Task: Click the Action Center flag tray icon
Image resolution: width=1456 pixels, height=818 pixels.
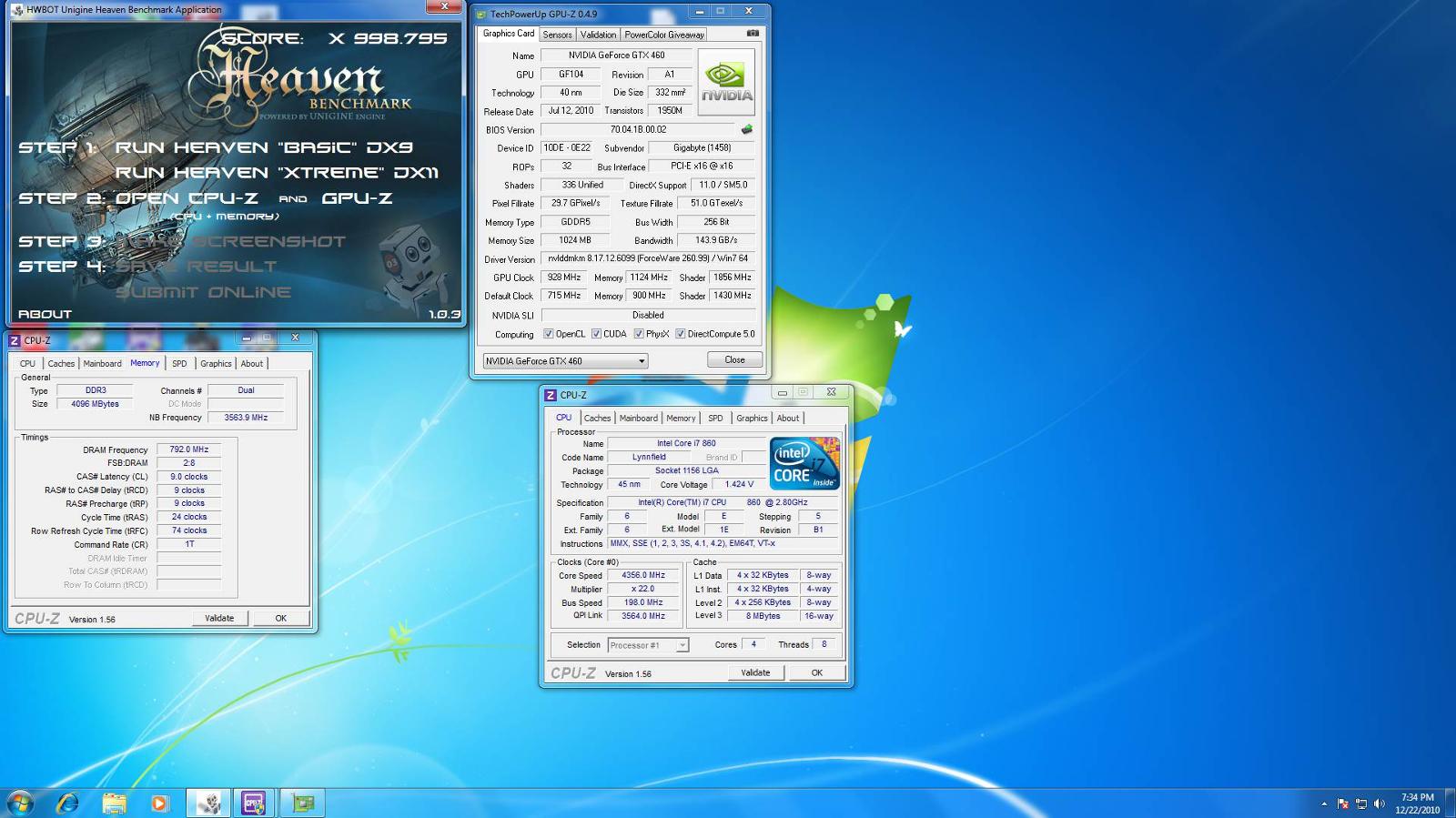Action: click(x=1342, y=803)
